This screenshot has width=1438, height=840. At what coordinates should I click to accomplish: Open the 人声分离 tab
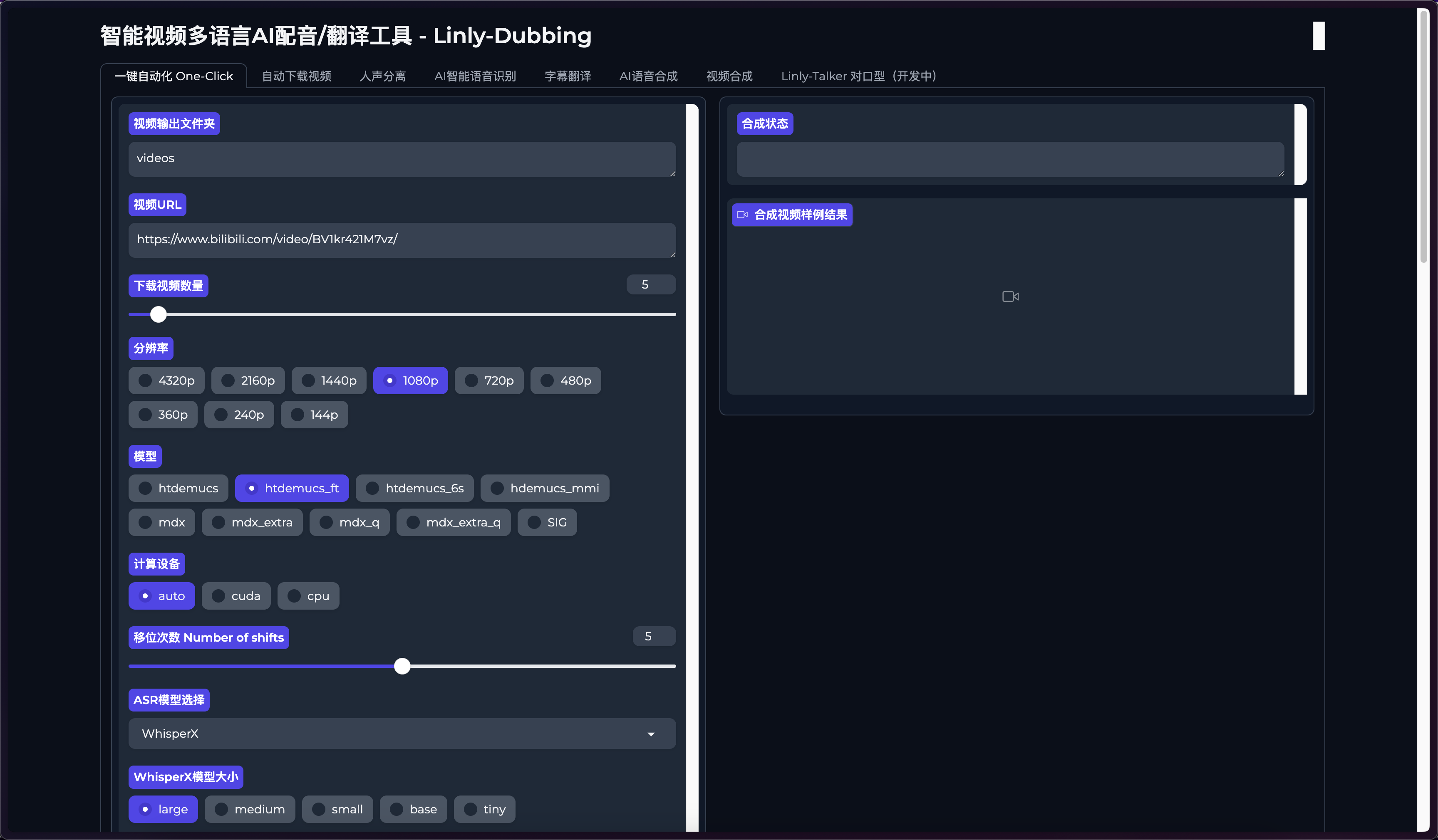pyautogui.click(x=382, y=77)
